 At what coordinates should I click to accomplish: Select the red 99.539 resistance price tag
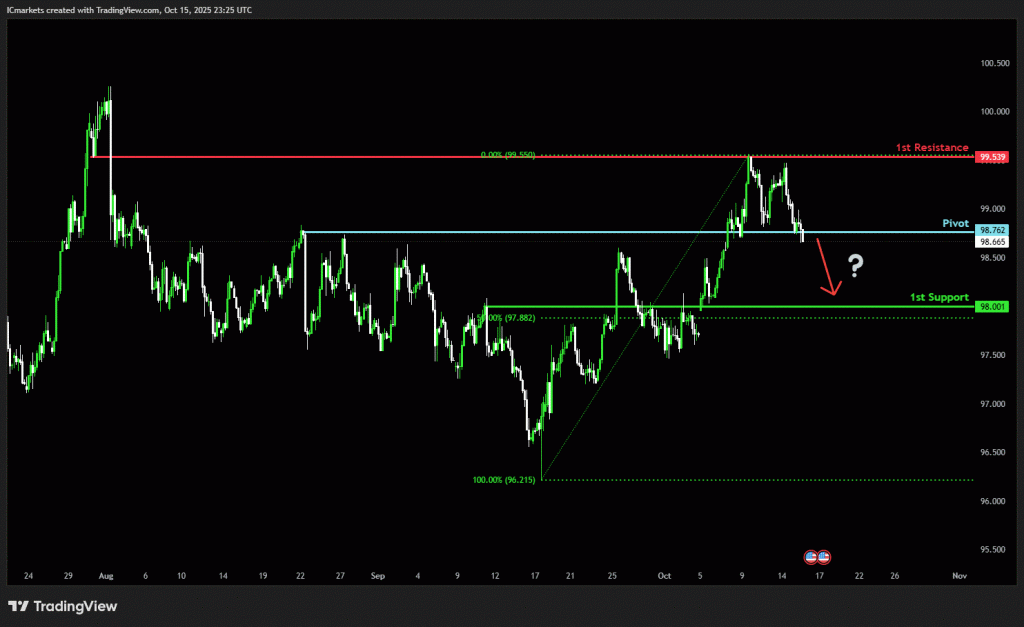[993, 157]
